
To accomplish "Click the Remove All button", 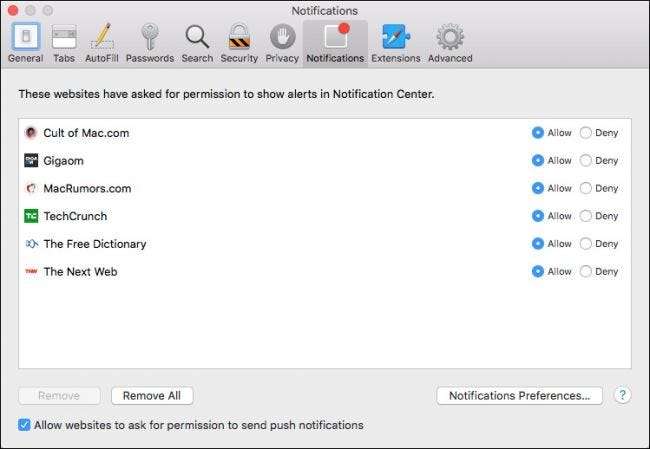I will tap(152, 396).
